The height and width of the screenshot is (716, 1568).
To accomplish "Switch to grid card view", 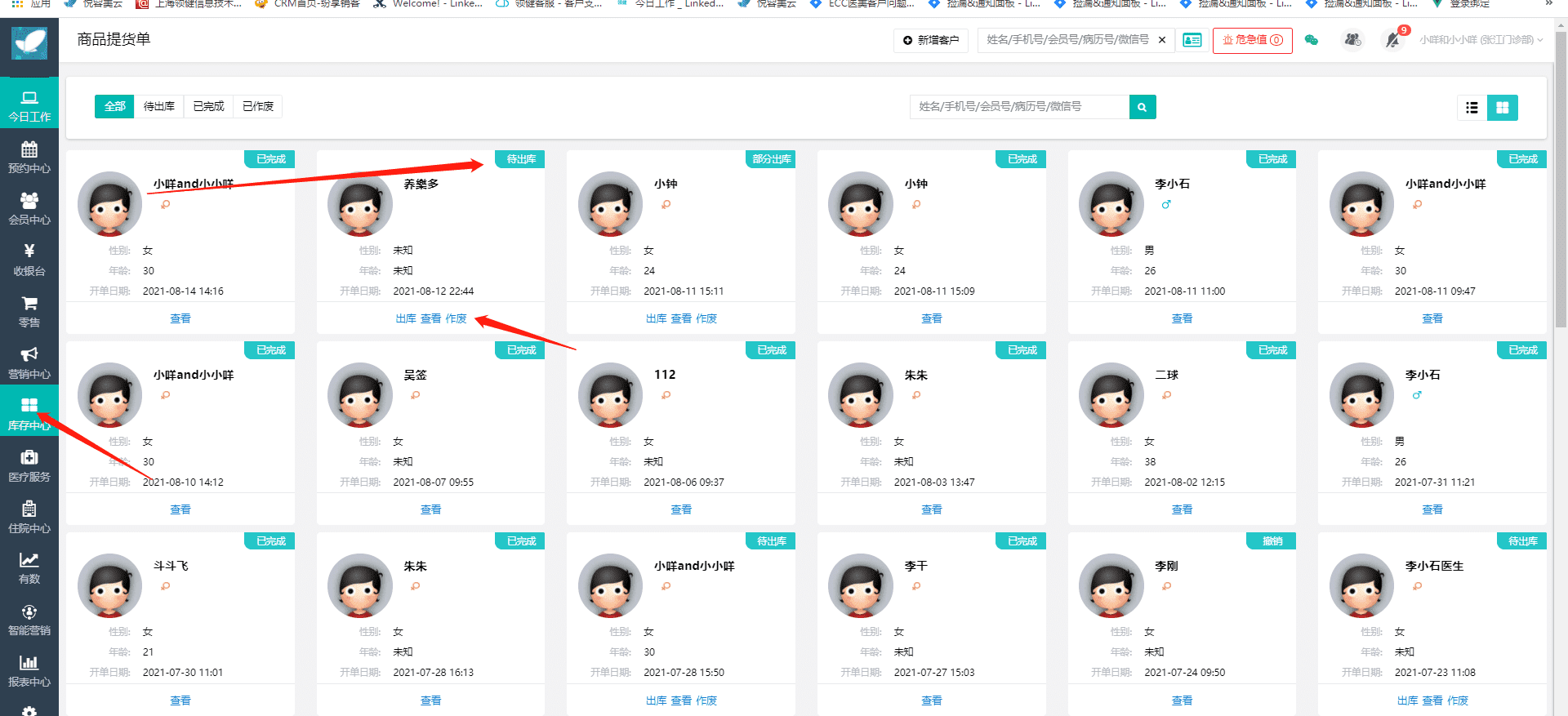I will point(1503,108).
